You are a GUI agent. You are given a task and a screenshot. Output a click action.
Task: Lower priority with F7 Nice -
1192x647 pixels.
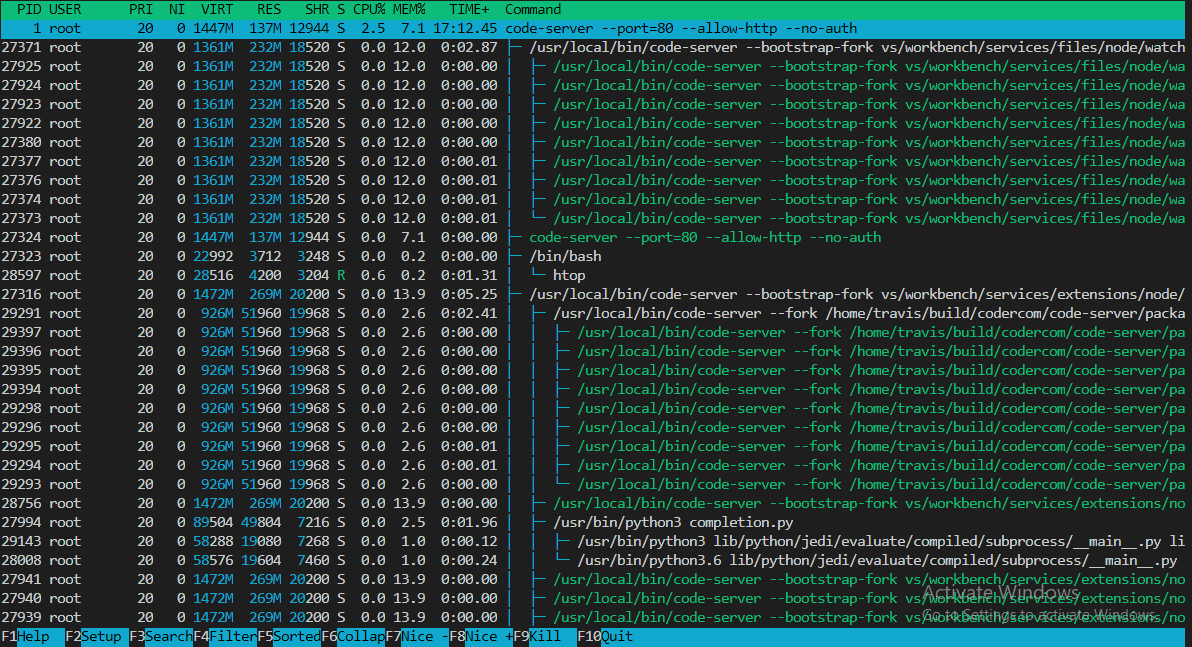point(417,636)
